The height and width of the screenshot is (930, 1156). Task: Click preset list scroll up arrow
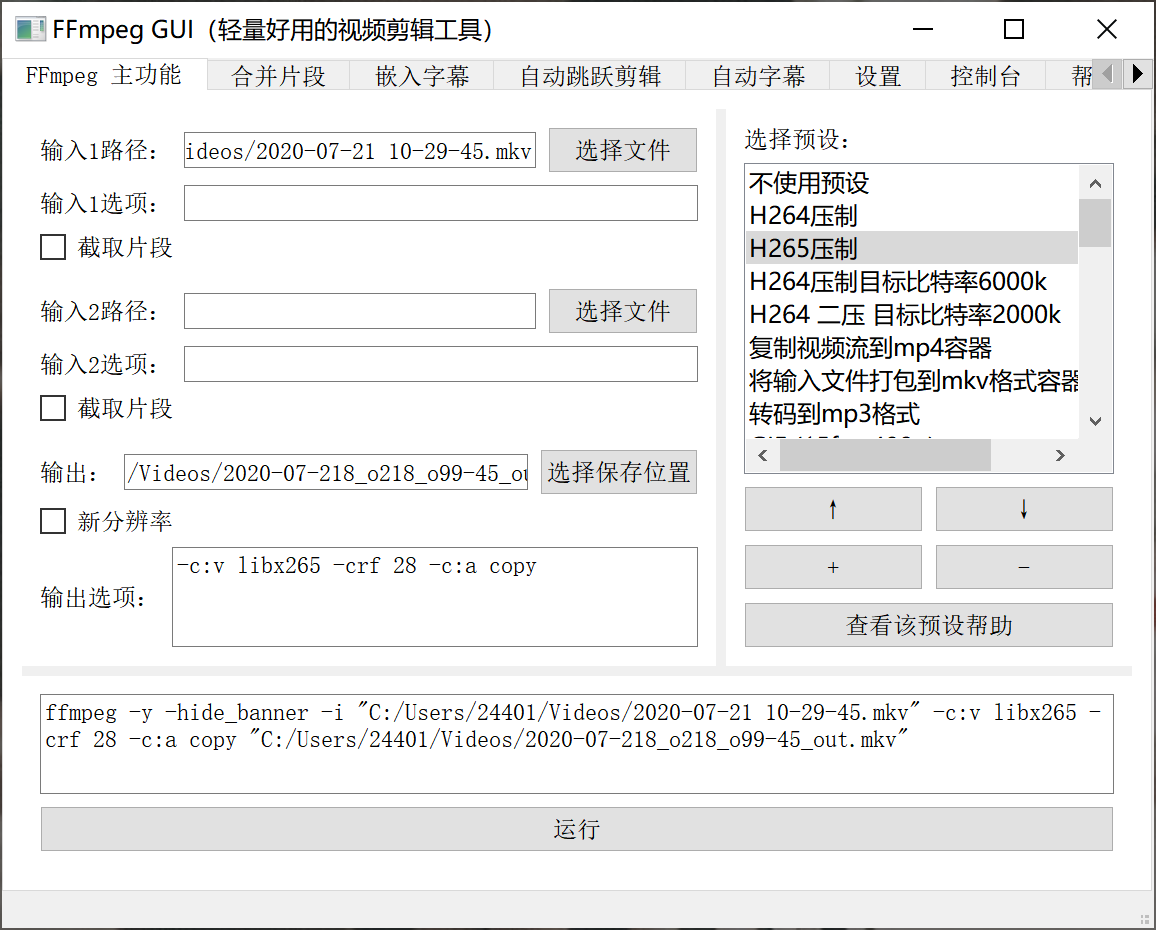1096,184
